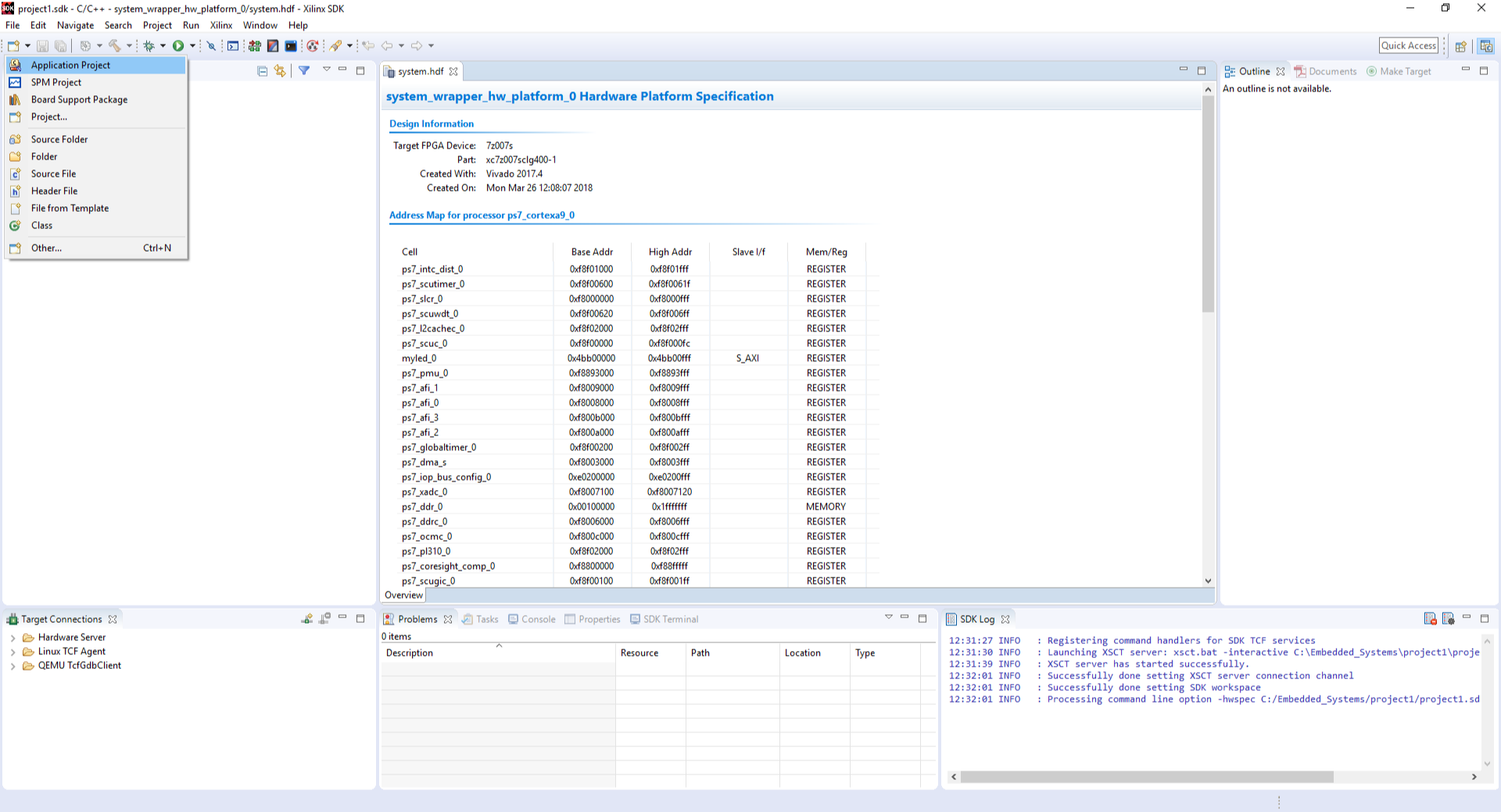Sort Problems by Description column header
This screenshot has width=1501, height=812.
498,653
